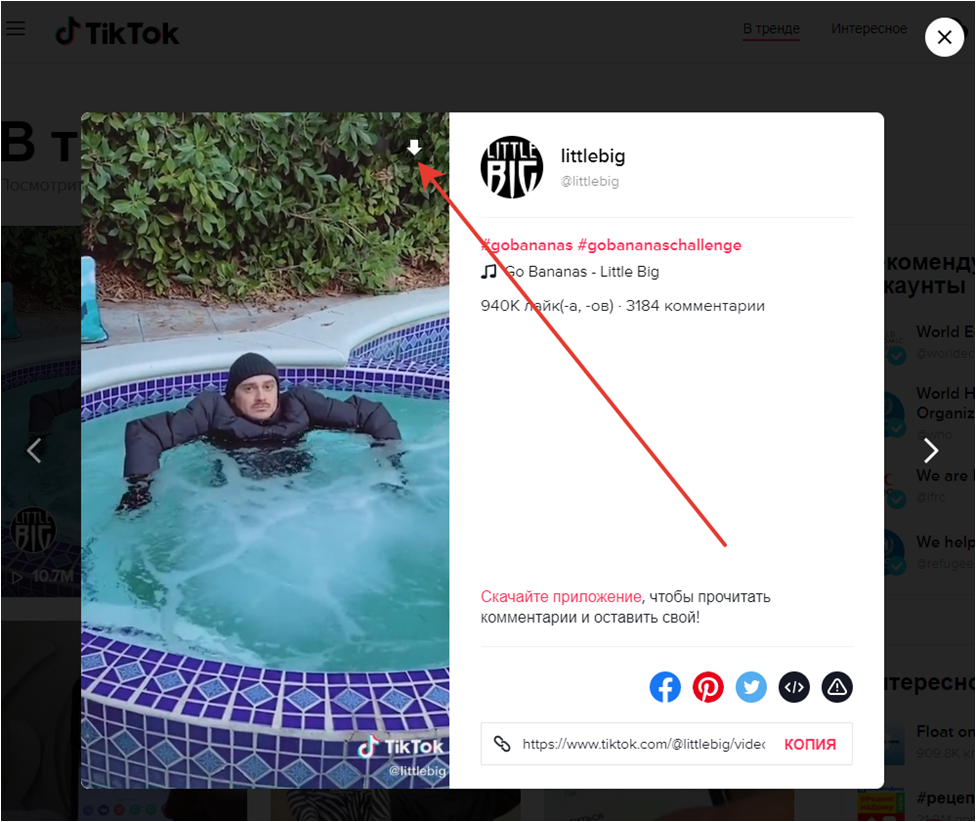Go to the next video arrow
This screenshot has width=976, height=822.
tap(931, 451)
